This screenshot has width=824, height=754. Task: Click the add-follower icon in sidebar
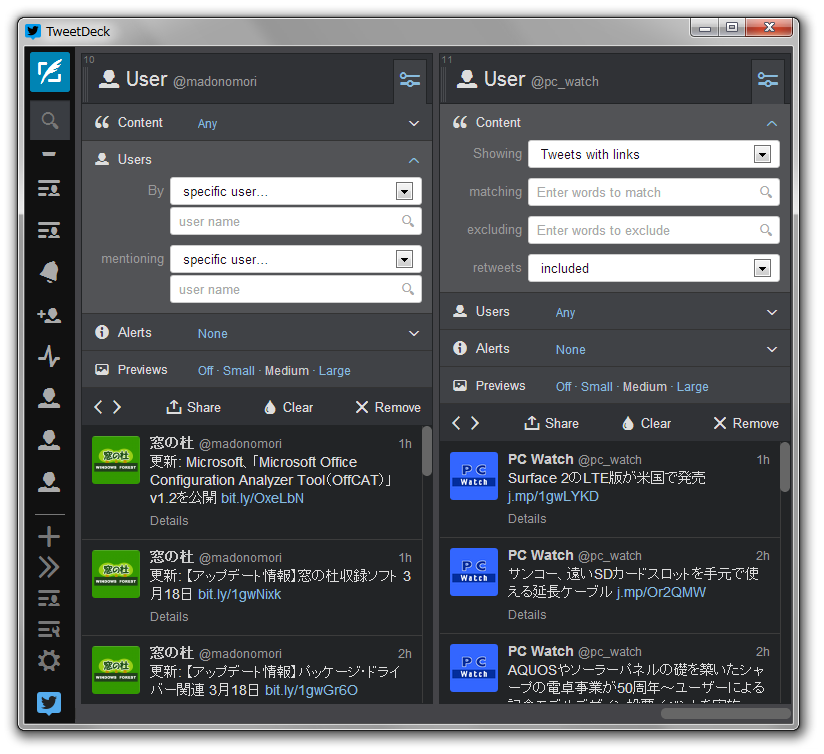tap(49, 312)
